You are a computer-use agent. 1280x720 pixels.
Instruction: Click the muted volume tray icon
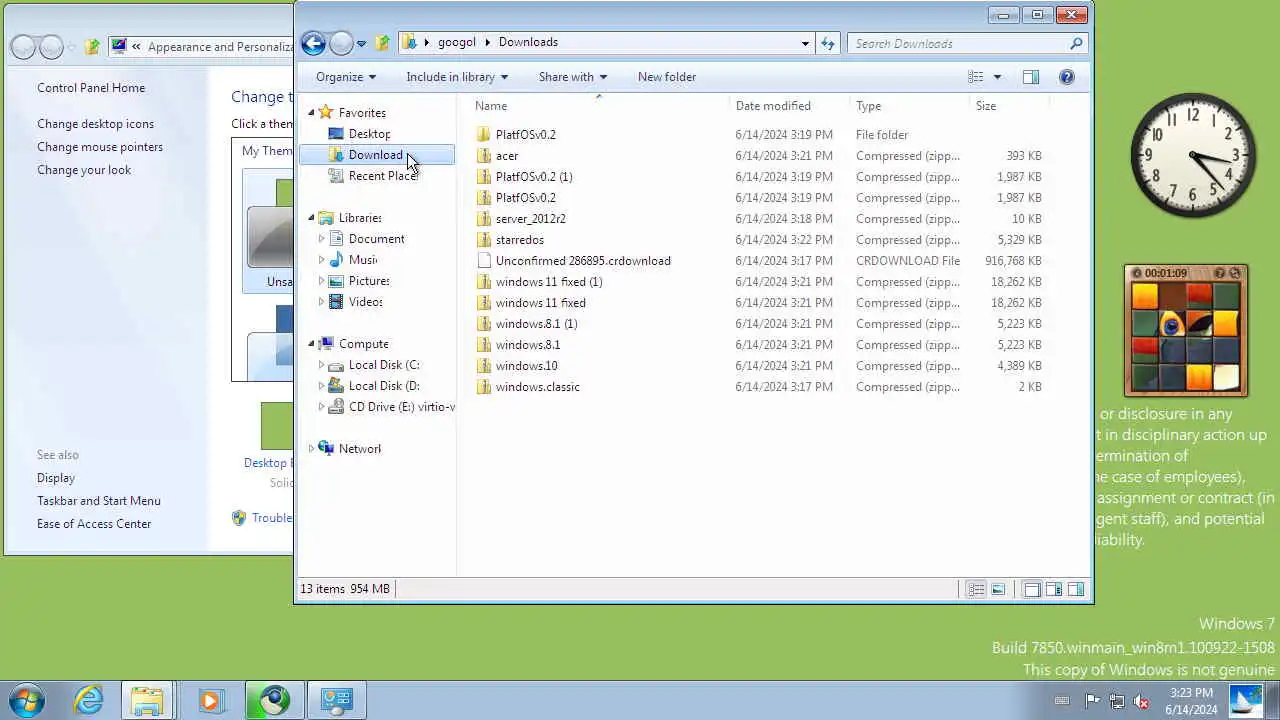coord(1141,701)
